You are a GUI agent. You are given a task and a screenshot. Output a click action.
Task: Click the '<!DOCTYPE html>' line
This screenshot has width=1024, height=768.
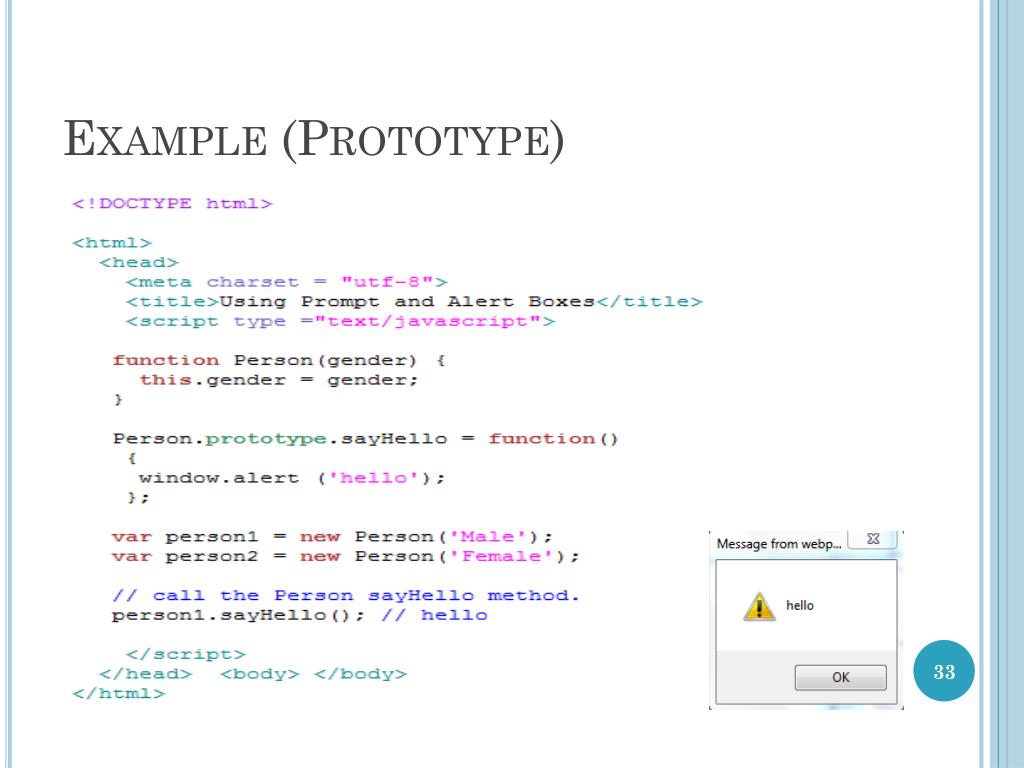(x=172, y=204)
